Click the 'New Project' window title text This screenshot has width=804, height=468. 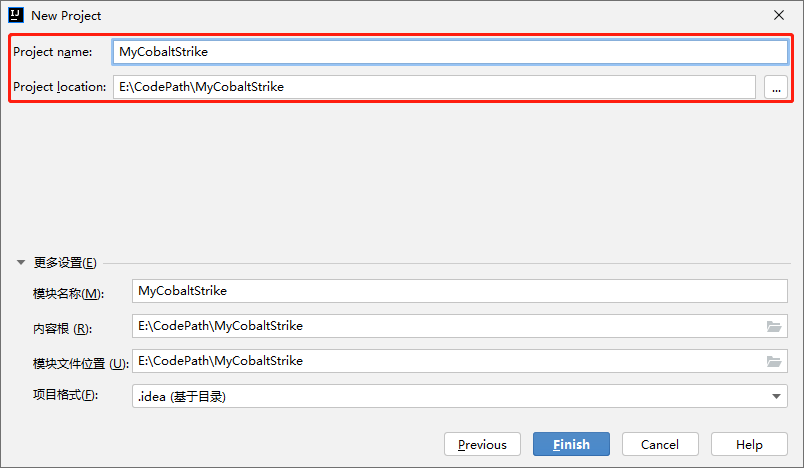tap(66, 16)
